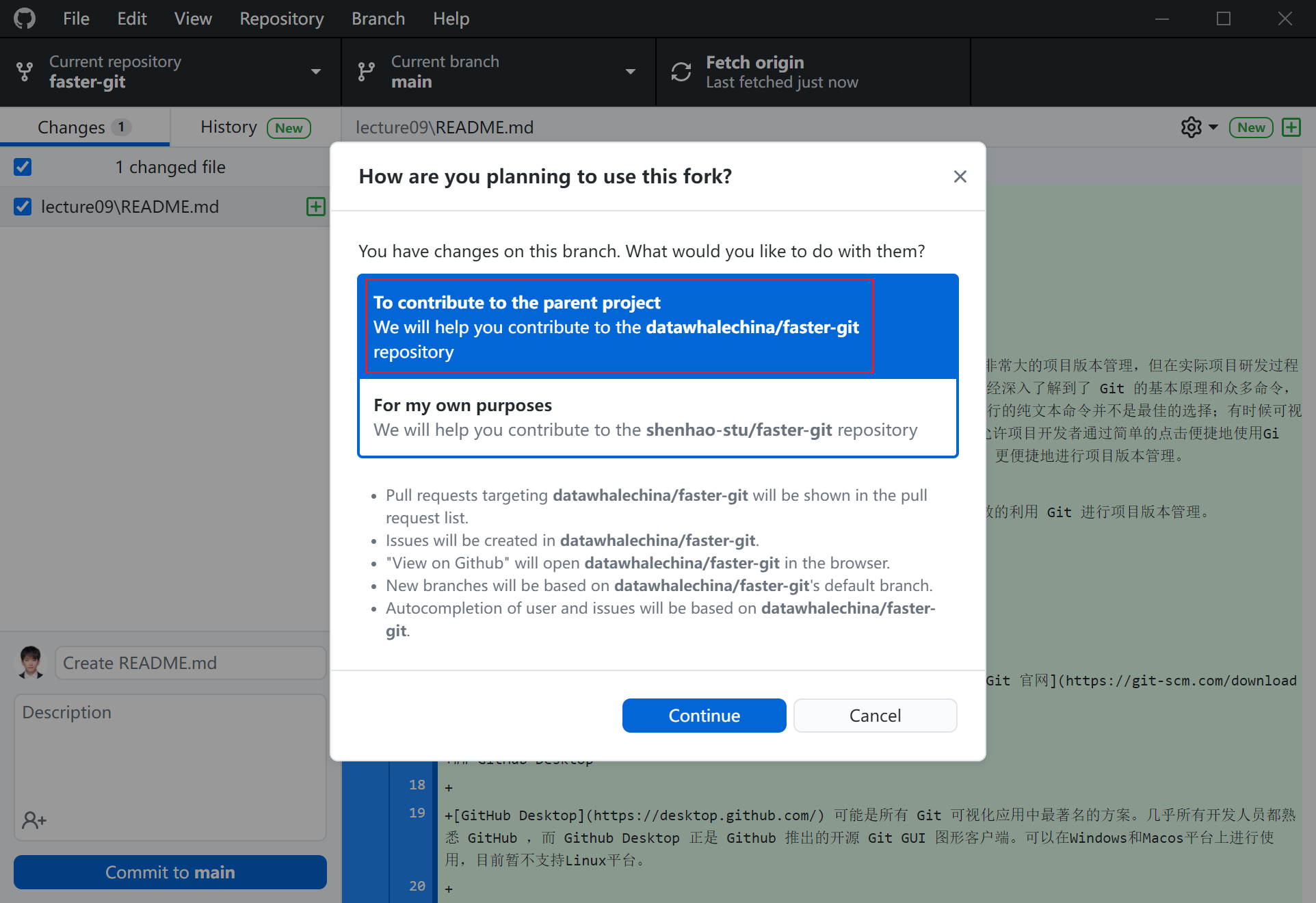This screenshot has width=1316, height=903.
Task: Open the diff settings gear icon
Action: 1191,127
